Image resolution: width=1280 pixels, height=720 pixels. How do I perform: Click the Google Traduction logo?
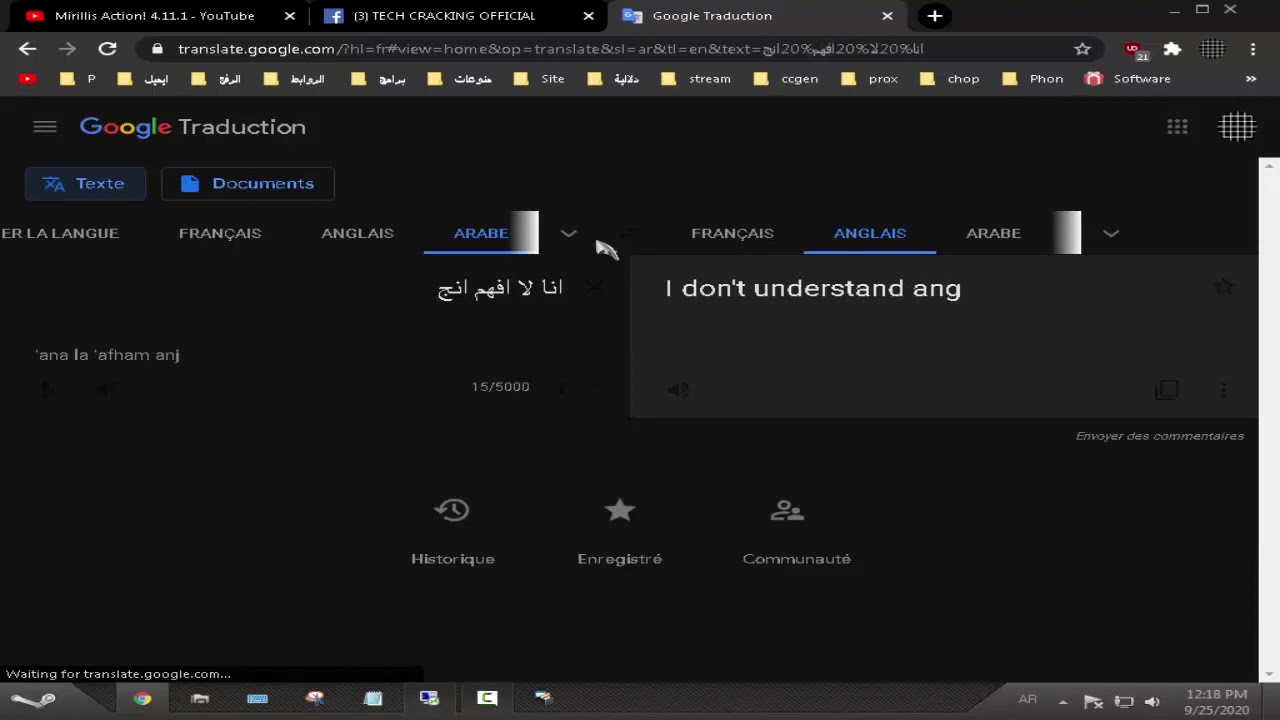pyautogui.click(x=193, y=127)
